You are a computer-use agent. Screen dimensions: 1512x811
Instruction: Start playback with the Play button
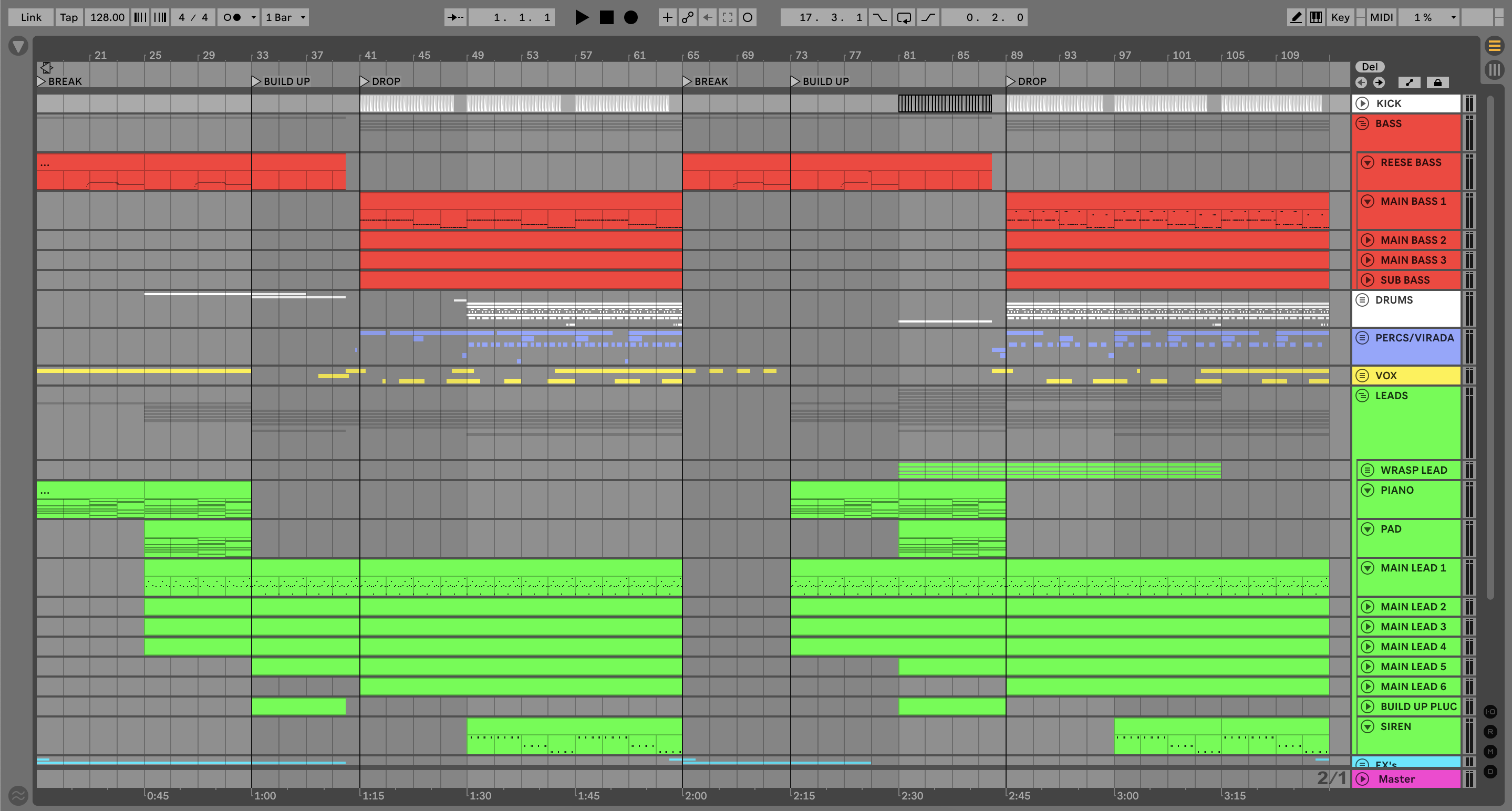click(581, 18)
